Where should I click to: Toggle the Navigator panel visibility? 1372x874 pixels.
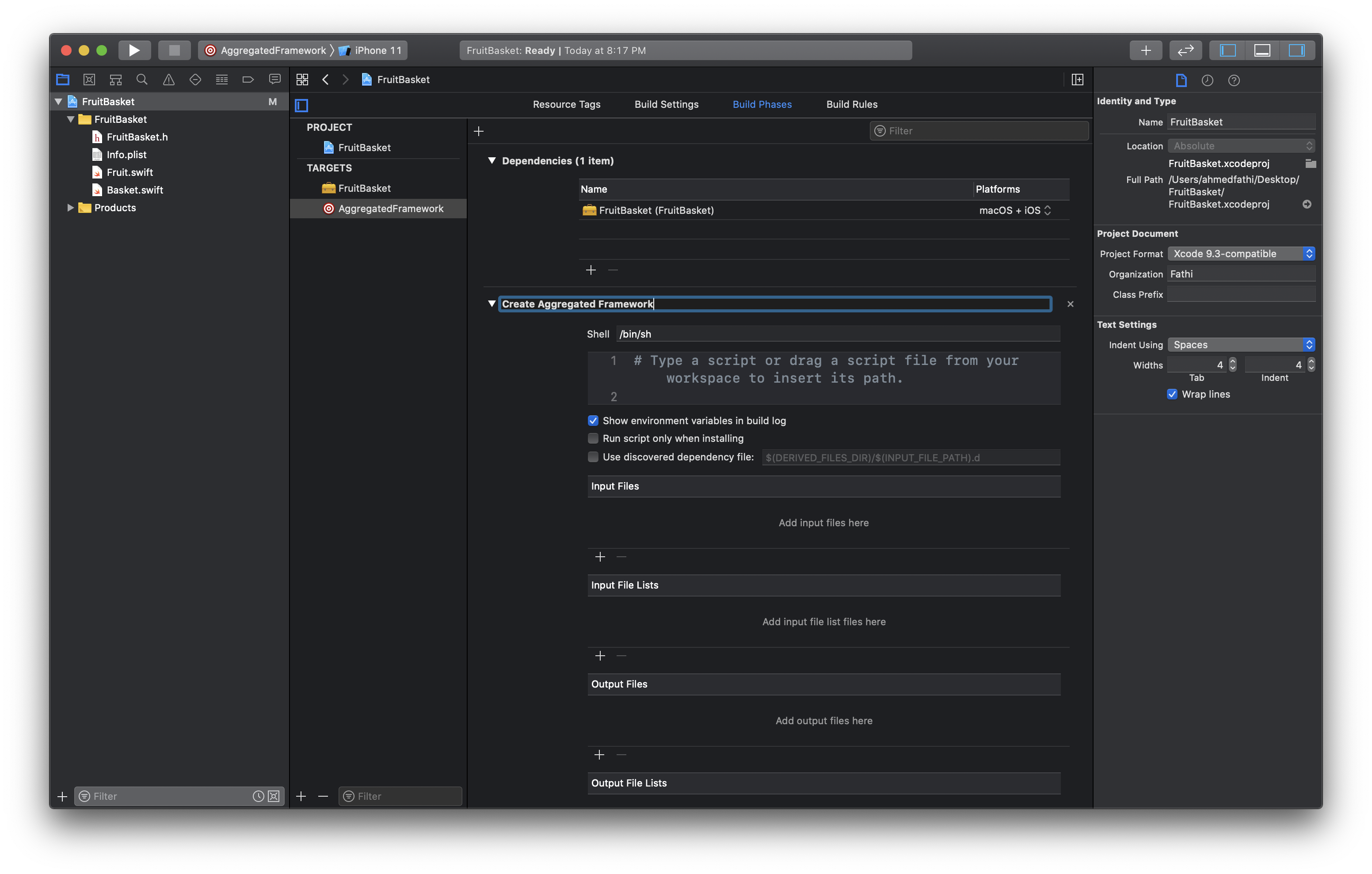[x=1228, y=50]
